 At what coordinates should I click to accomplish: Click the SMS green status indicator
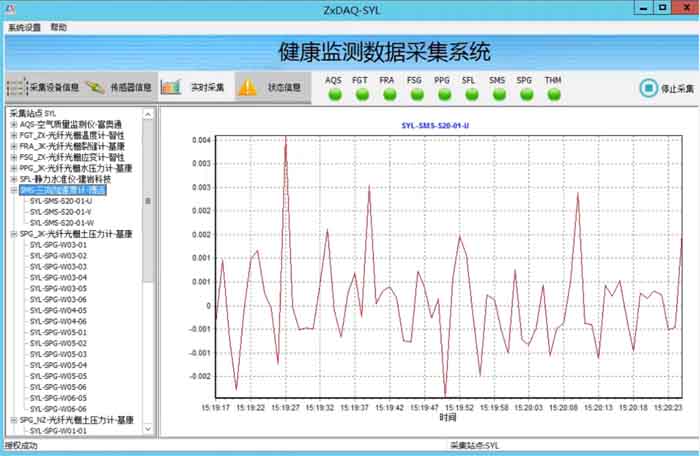(x=497, y=94)
